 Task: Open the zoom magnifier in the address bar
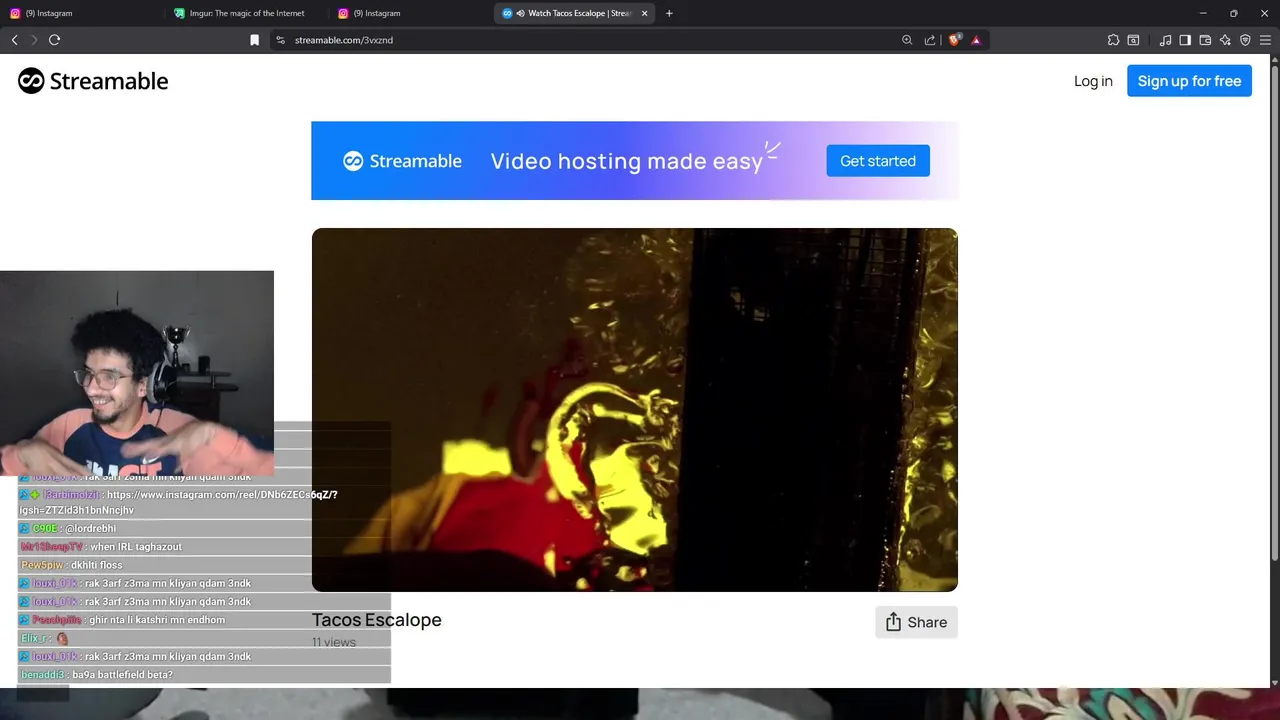pos(907,40)
